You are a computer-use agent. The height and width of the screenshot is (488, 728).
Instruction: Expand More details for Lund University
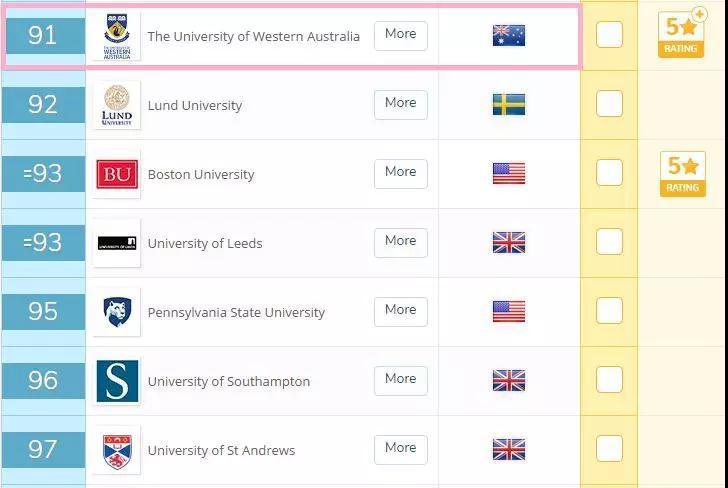click(400, 104)
